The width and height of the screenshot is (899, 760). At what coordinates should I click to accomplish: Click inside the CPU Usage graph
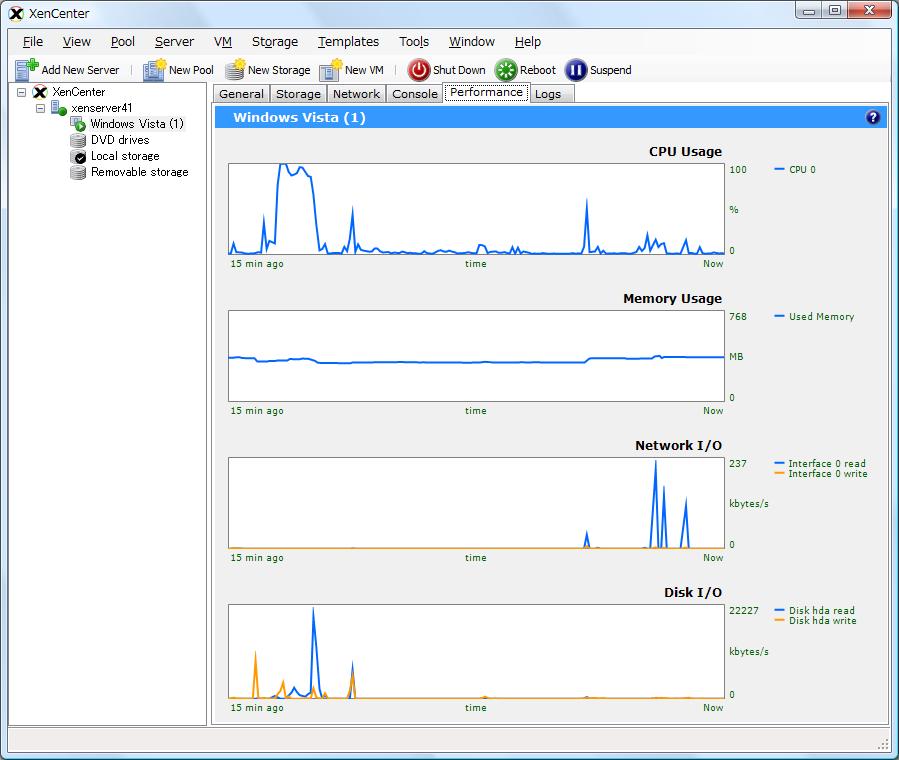click(x=476, y=209)
